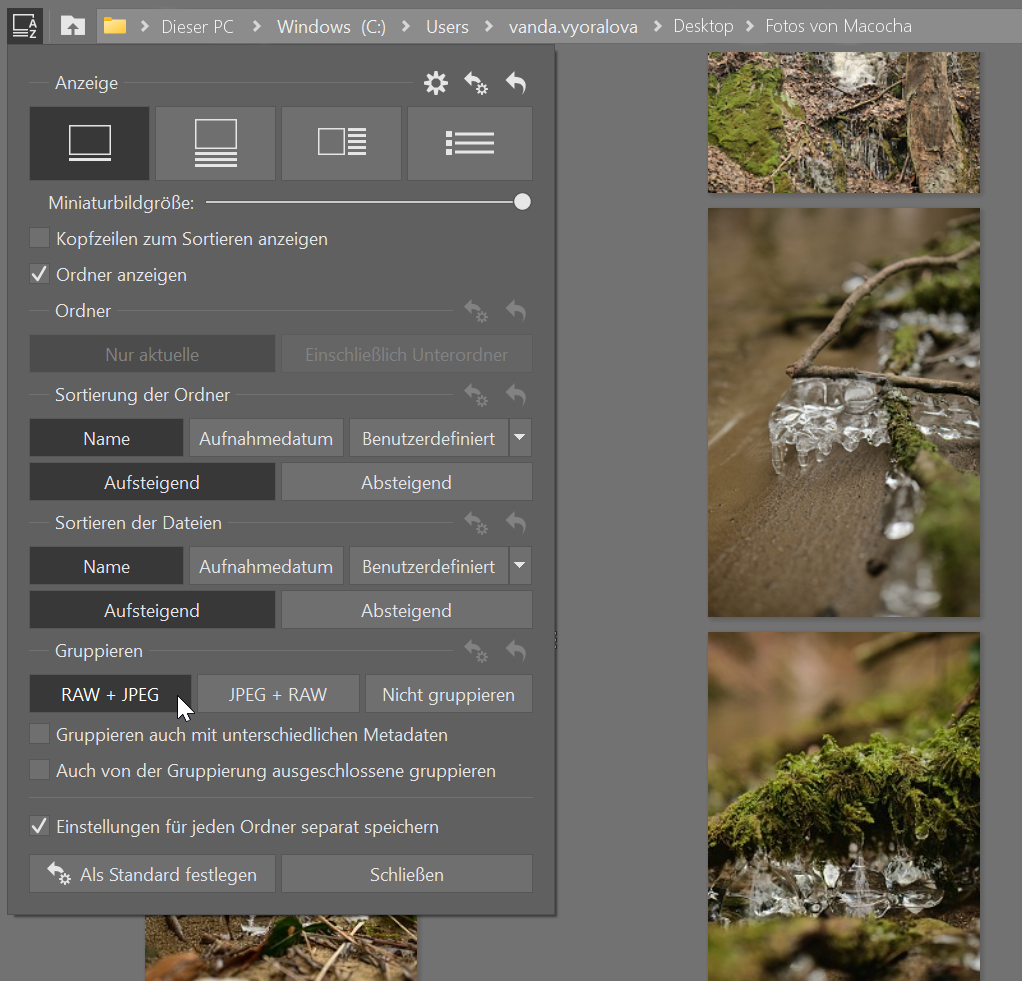The height and width of the screenshot is (981, 1022).
Task: Select the detailed thumbnails view mode
Action: coord(215,143)
